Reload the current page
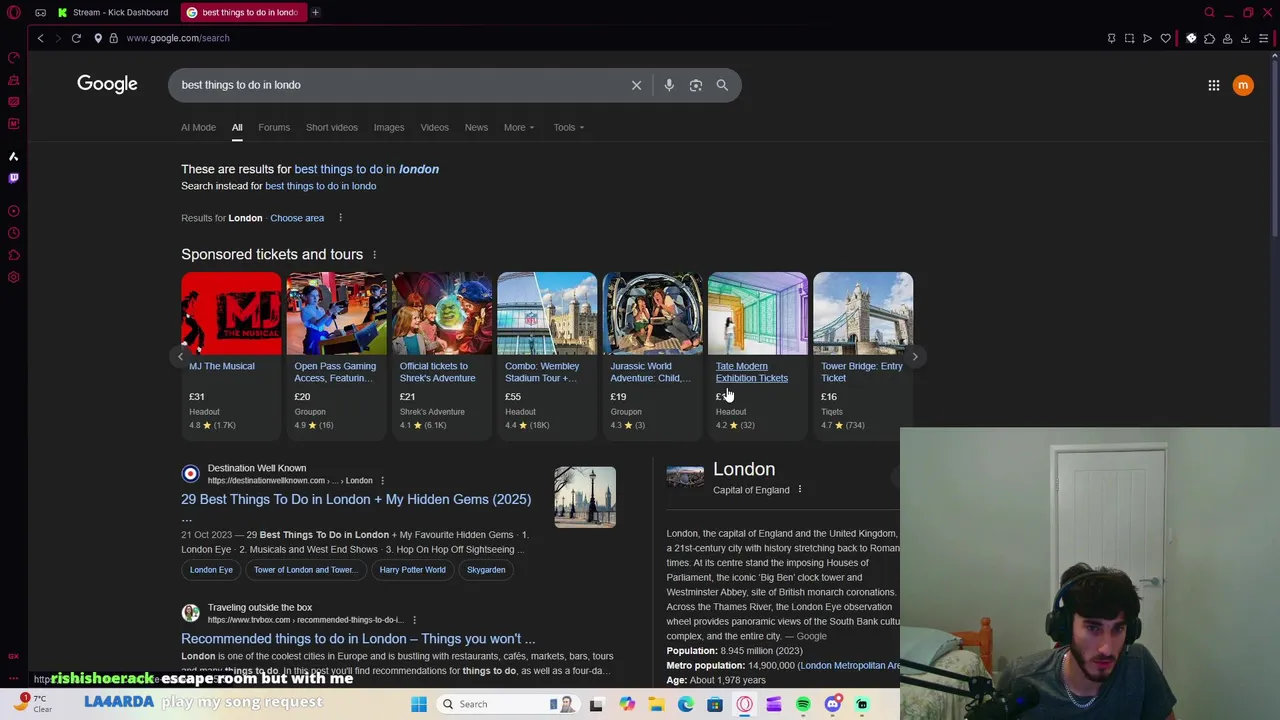 [76, 38]
